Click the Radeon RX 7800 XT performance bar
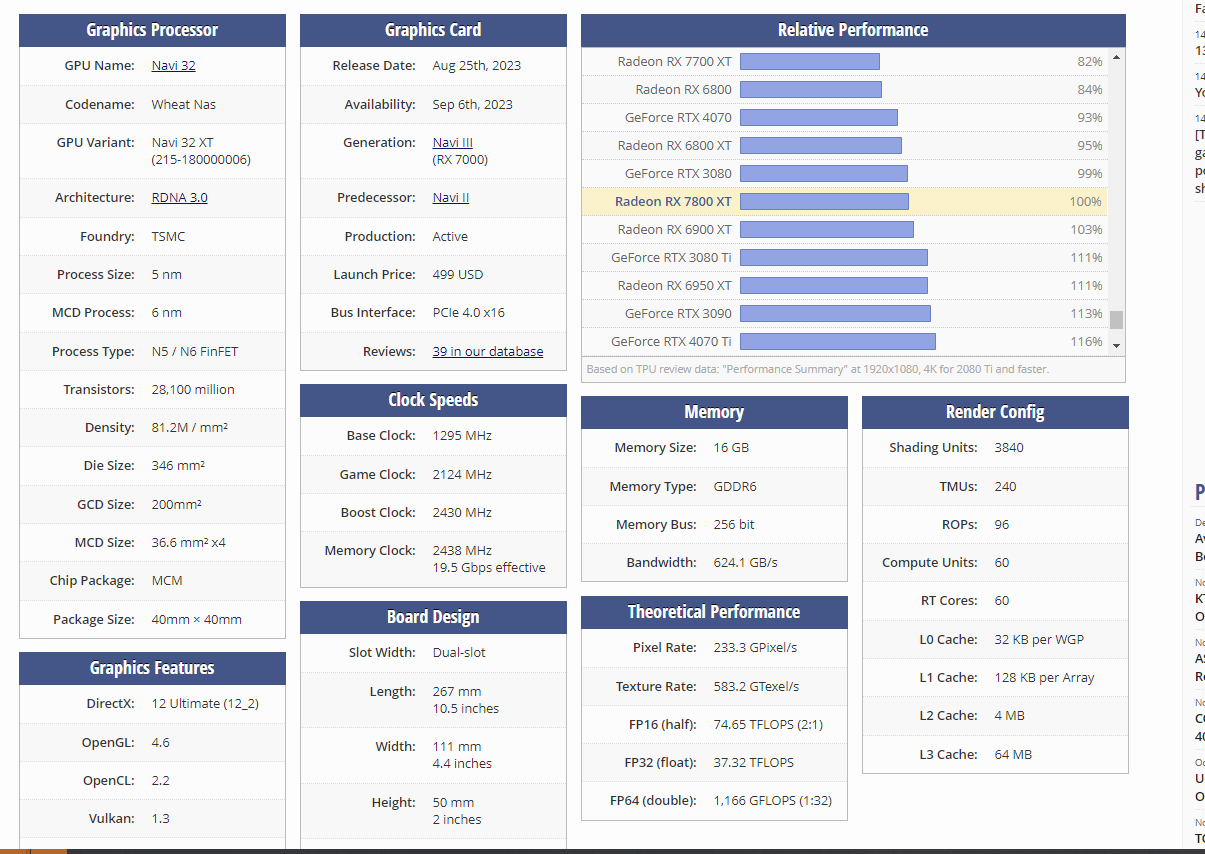The image size is (1205, 854). [x=825, y=202]
